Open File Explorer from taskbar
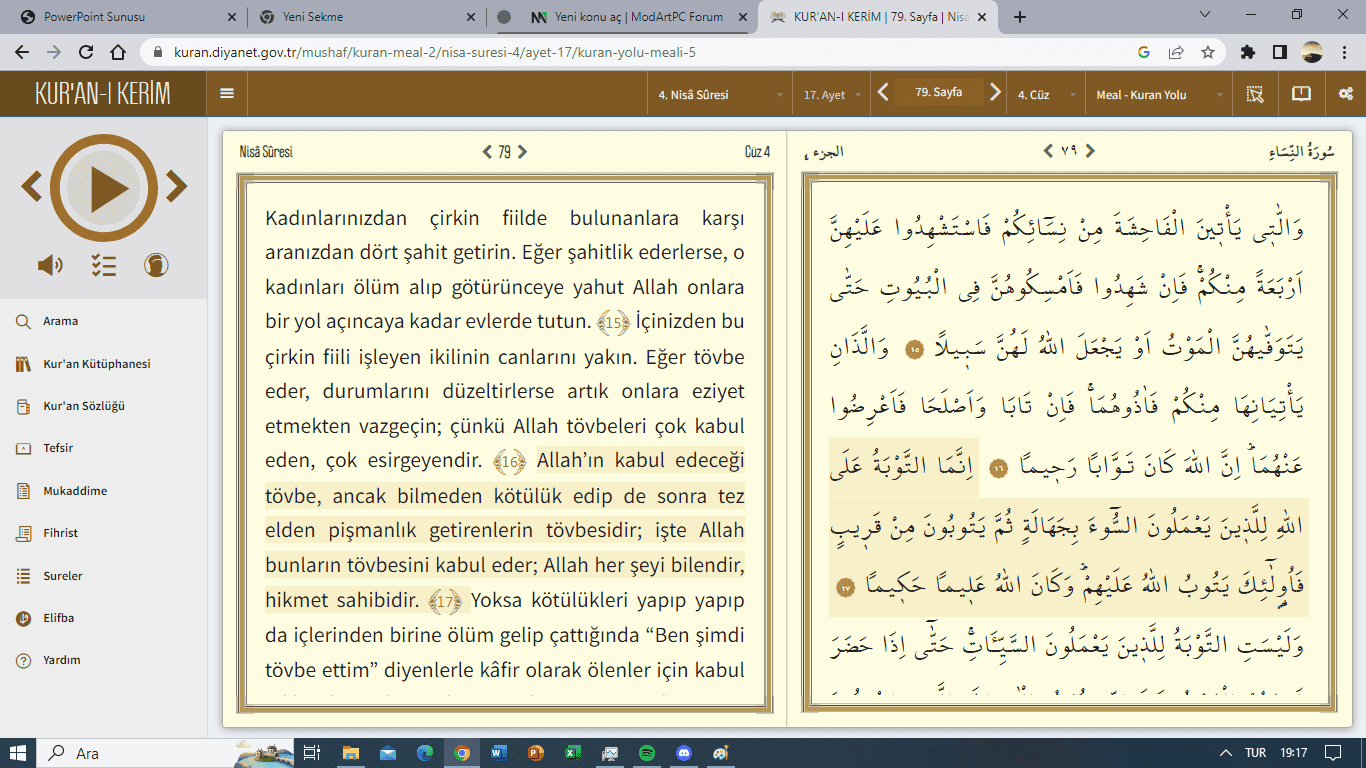The width and height of the screenshot is (1366, 768). click(351, 753)
